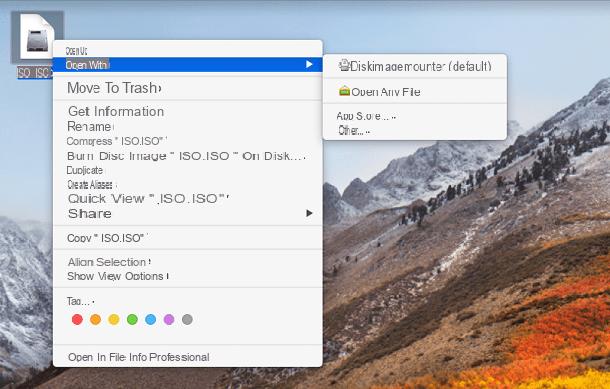Choose Move To Trash
The width and height of the screenshot is (610, 389).
(x=188, y=88)
